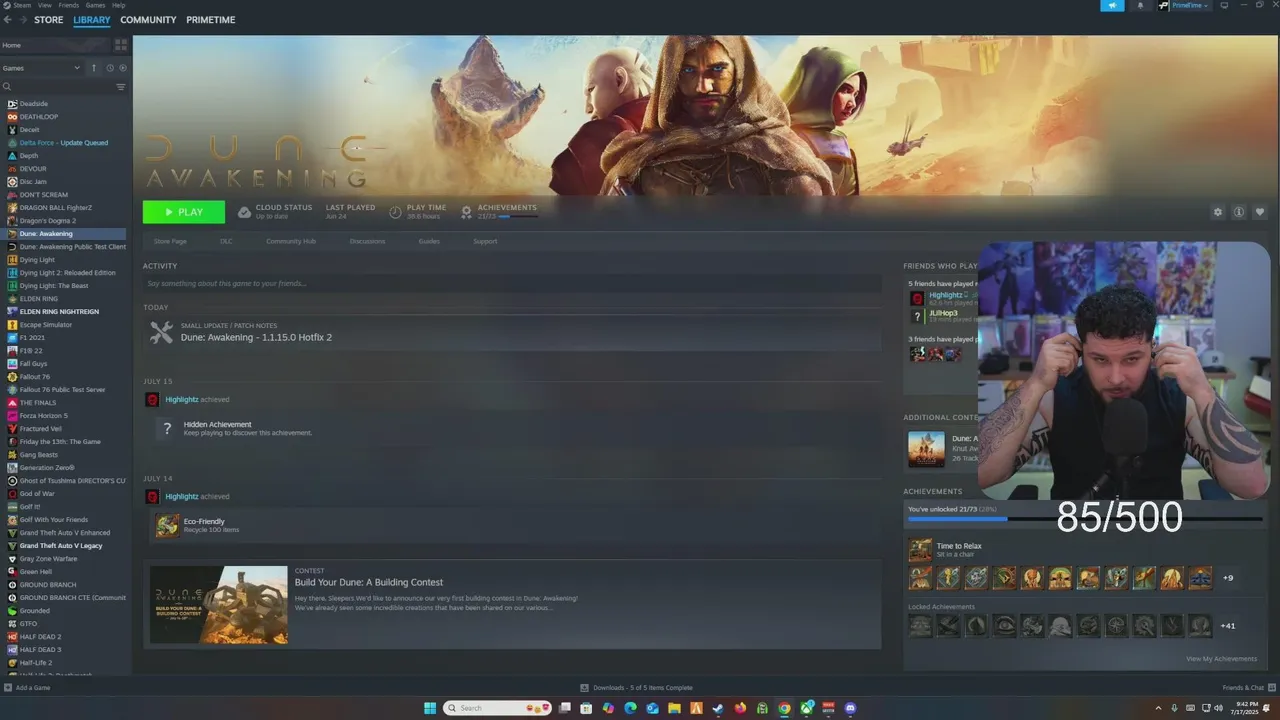Click the locked compass achievement icon
This screenshot has width=1280, height=720.
pos(1116,626)
